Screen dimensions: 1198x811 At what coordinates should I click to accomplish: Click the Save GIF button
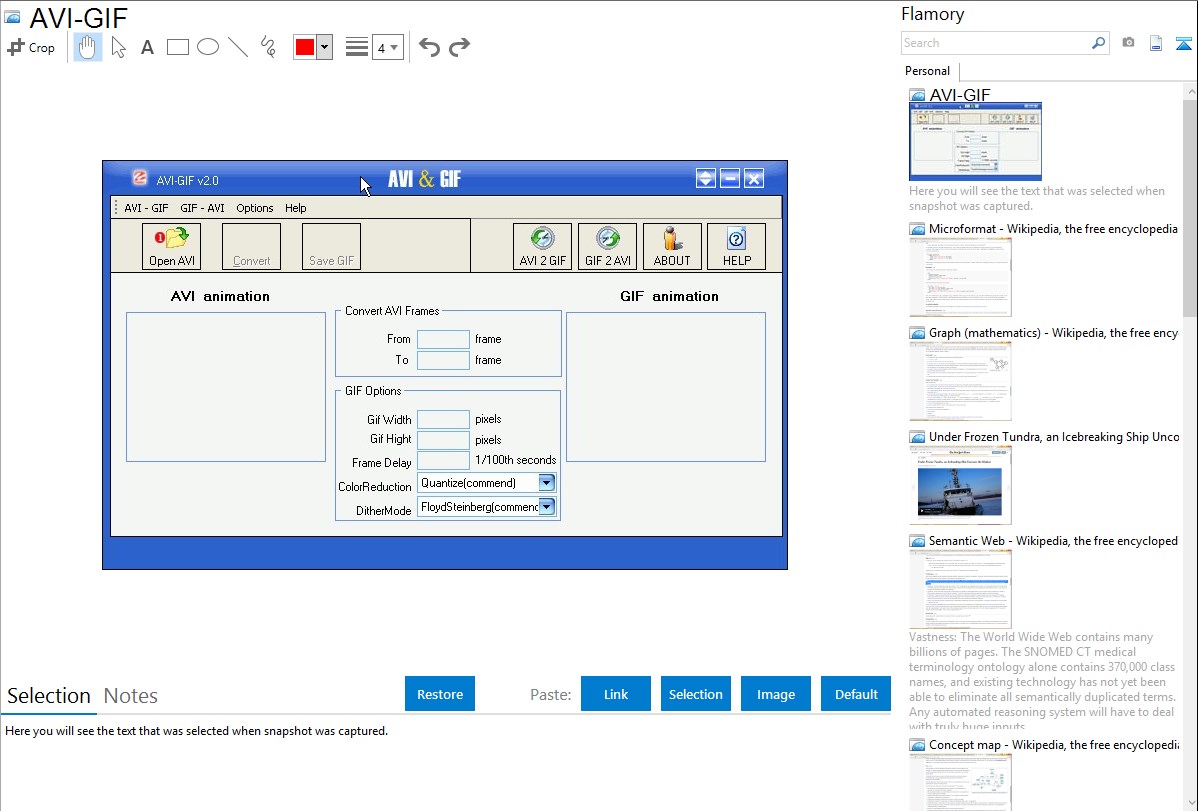click(x=332, y=246)
